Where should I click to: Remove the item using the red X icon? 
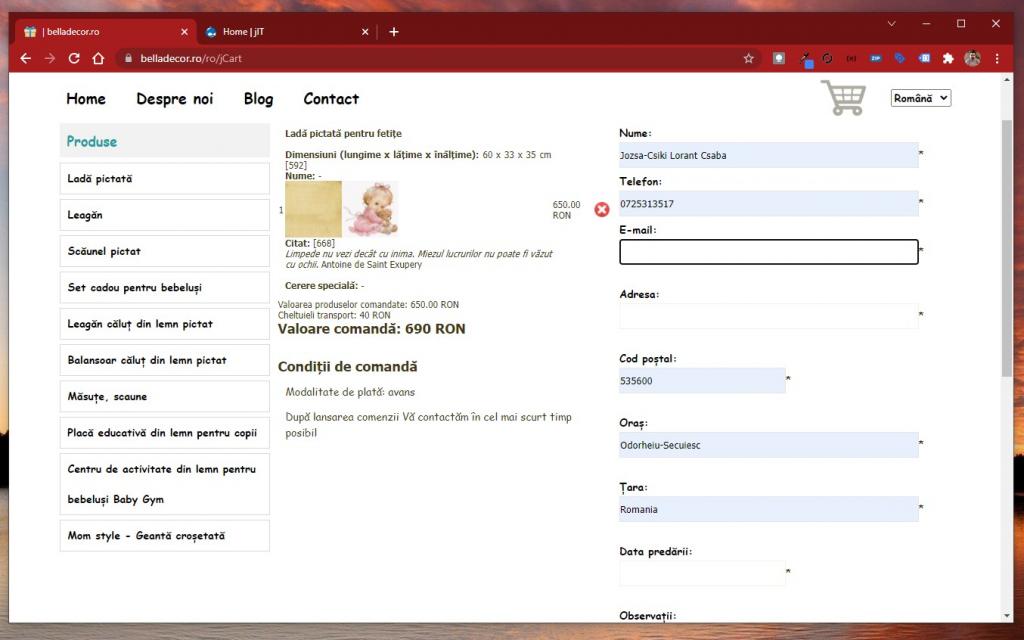click(602, 209)
